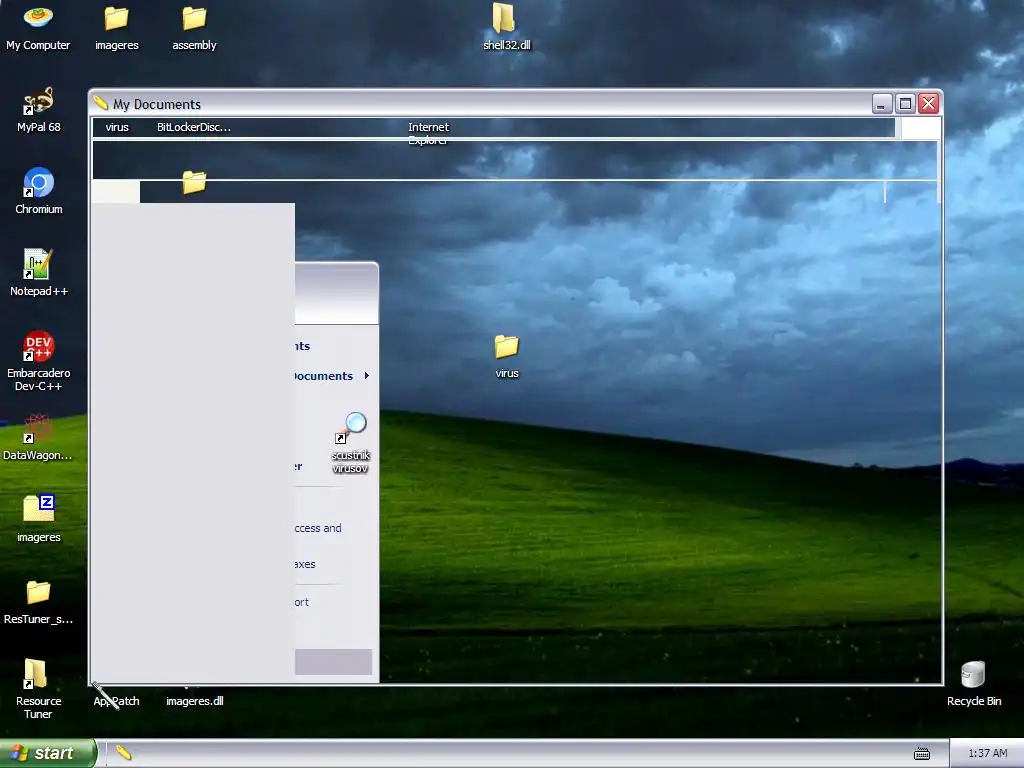Image resolution: width=1024 pixels, height=768 pixels.
Task: Click the keyboard icon in system tray
Action: click(921, 754)
